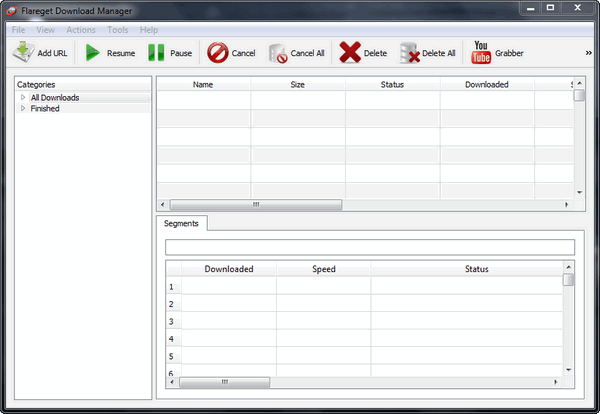Sort downloads by Size column header

298,85
